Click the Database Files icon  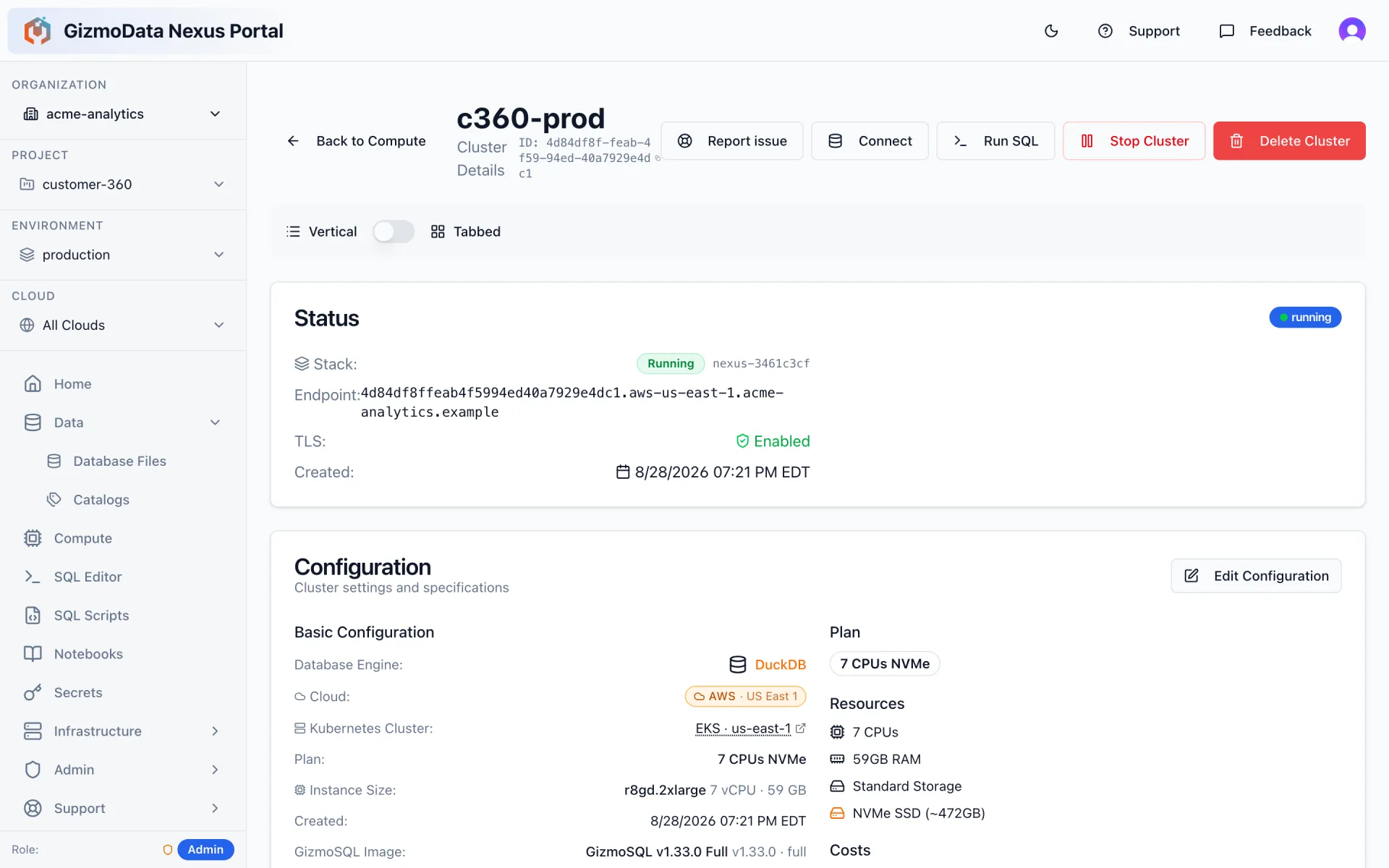point(54,461)
